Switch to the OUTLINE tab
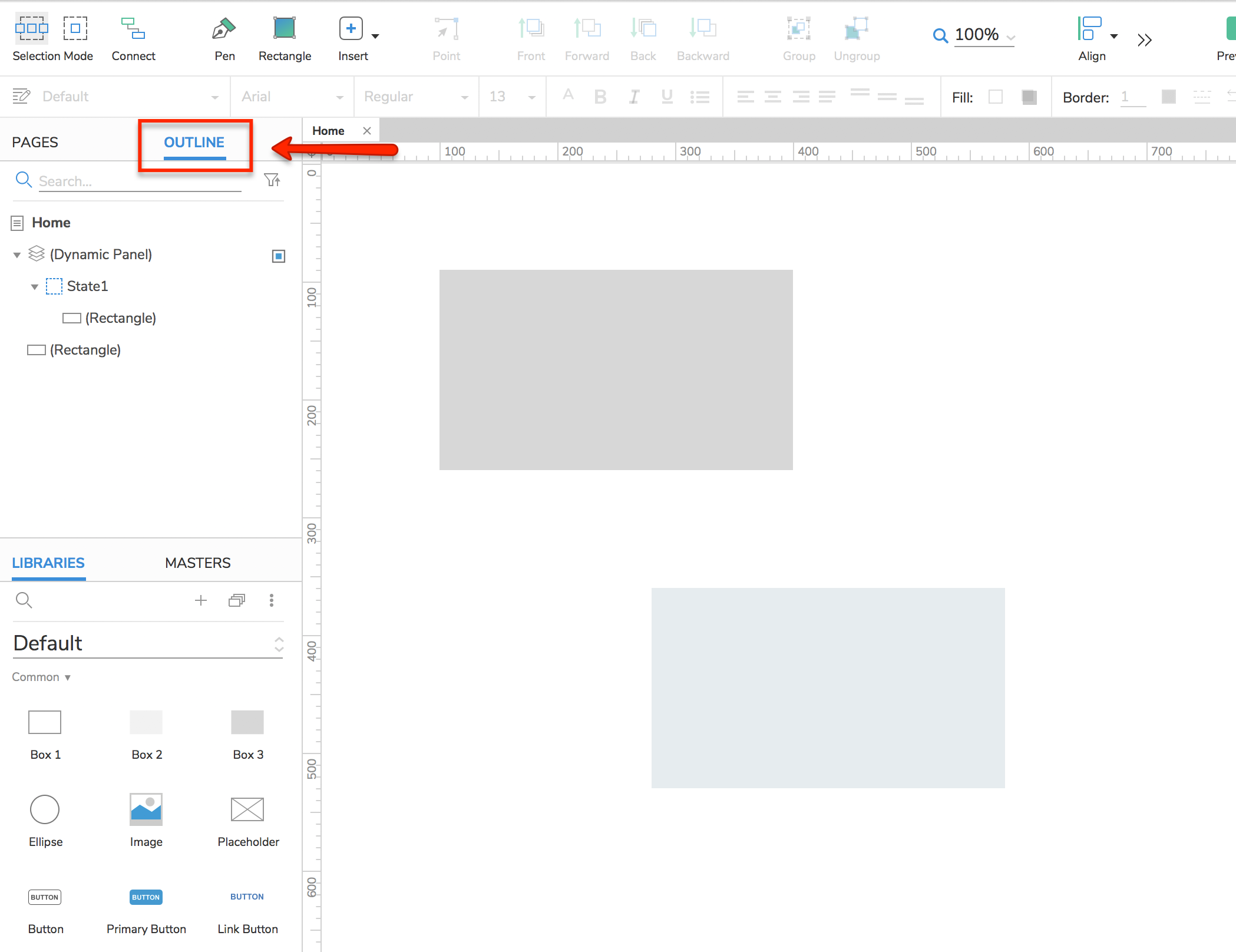 194,142
